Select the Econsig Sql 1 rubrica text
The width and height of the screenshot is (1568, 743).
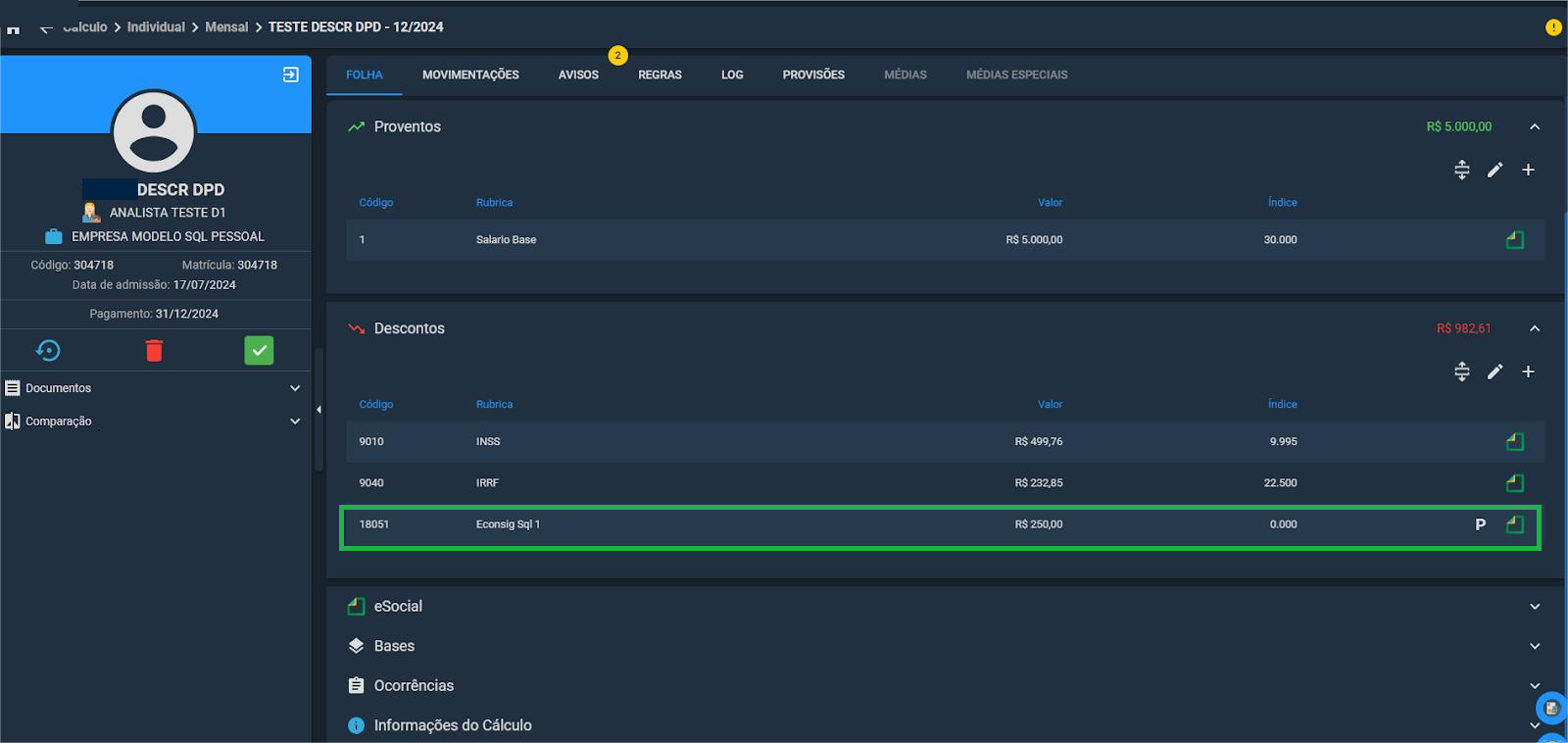coord(508,524)
